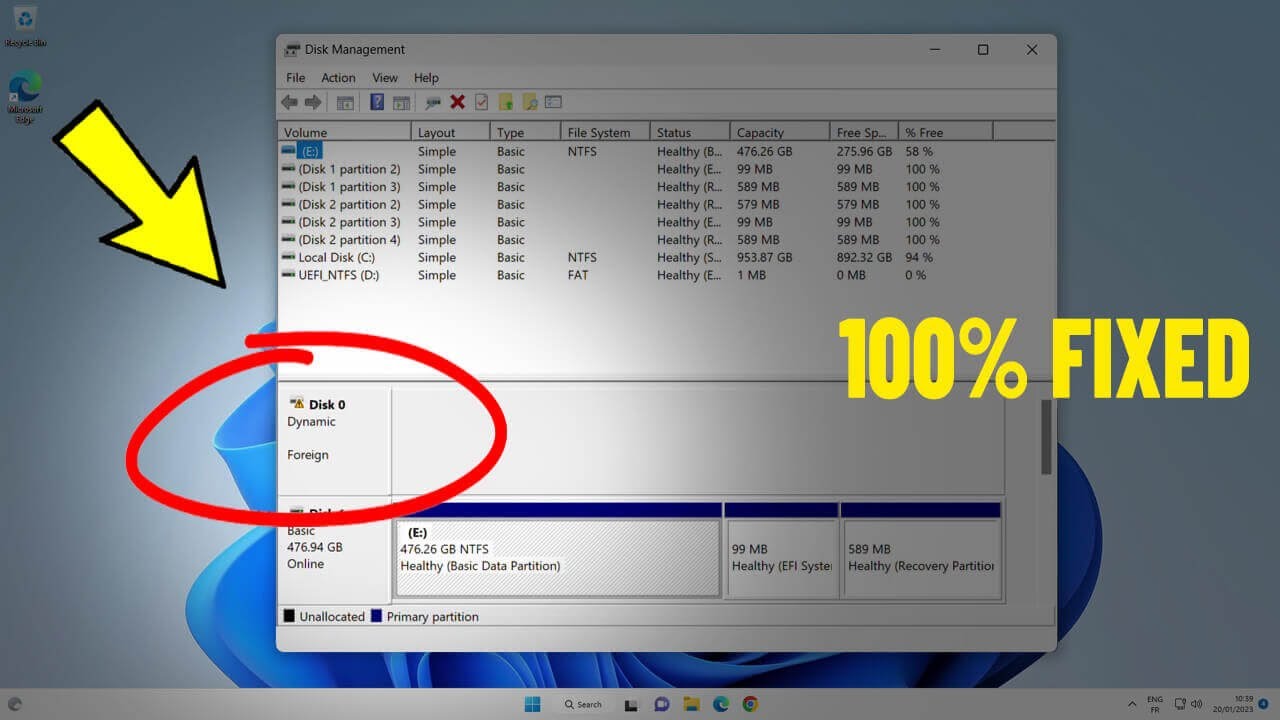Click the black Unallocated legend swatch
Viewport: 1280px width, 720px height.
tap(289, 617)
